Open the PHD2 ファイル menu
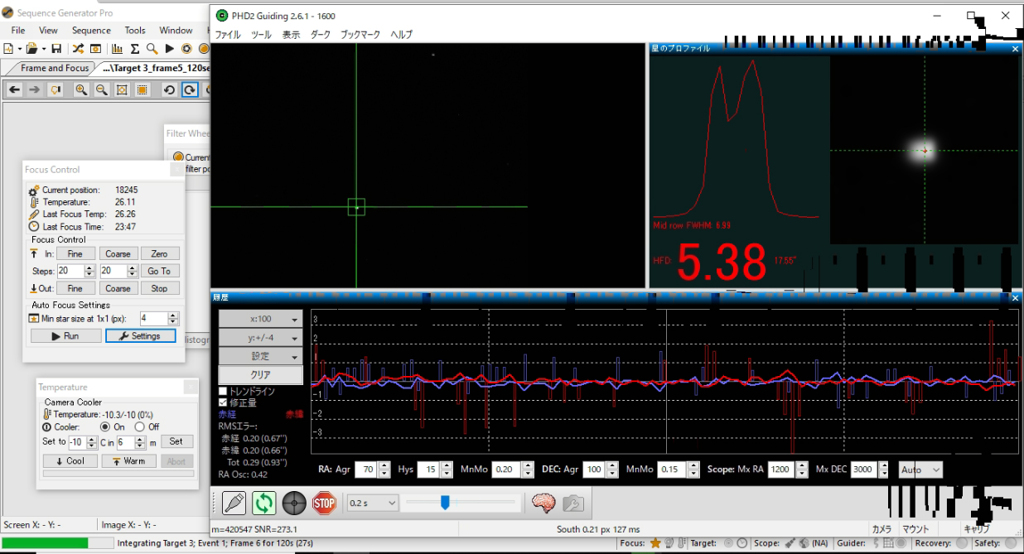 (228, 35)
